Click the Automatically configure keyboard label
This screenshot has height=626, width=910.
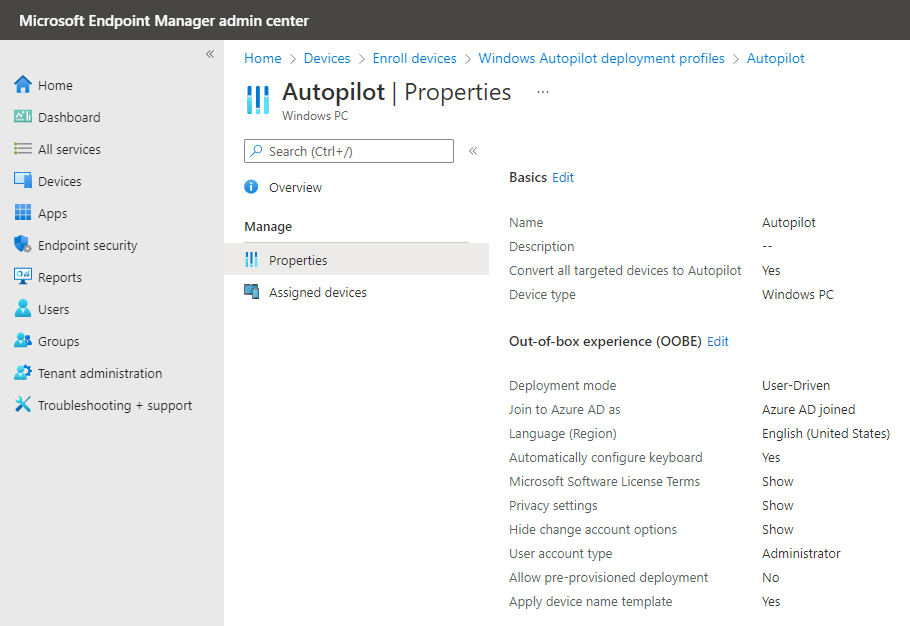click(x=605, y=457)
